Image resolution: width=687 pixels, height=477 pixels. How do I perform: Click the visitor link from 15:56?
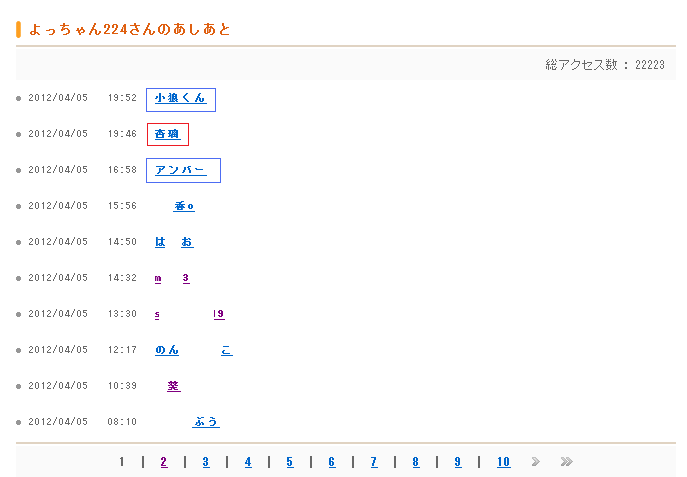(184, 206)
